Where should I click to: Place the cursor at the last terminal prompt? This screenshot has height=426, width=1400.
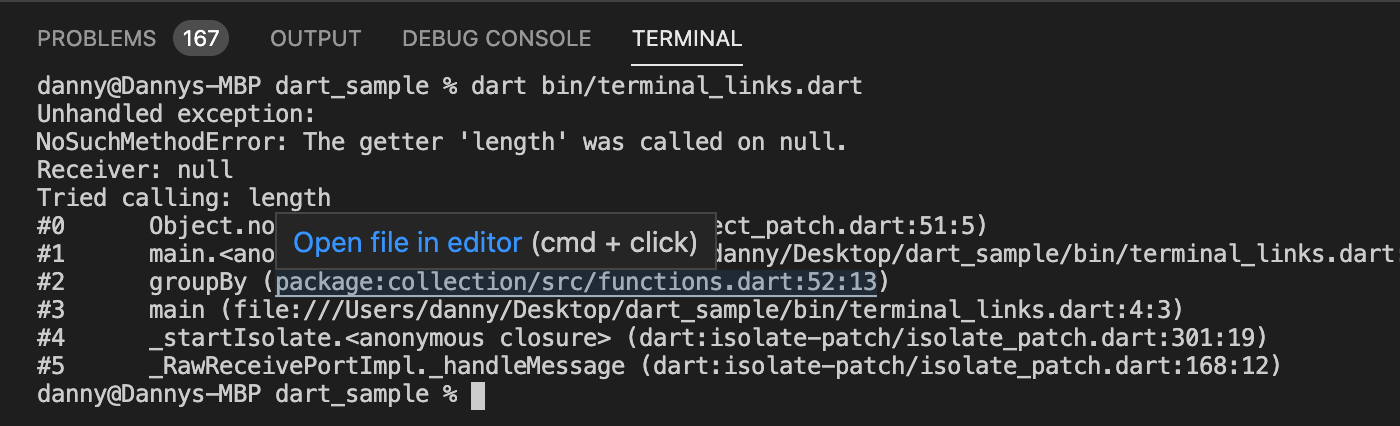tap(478, 395)
